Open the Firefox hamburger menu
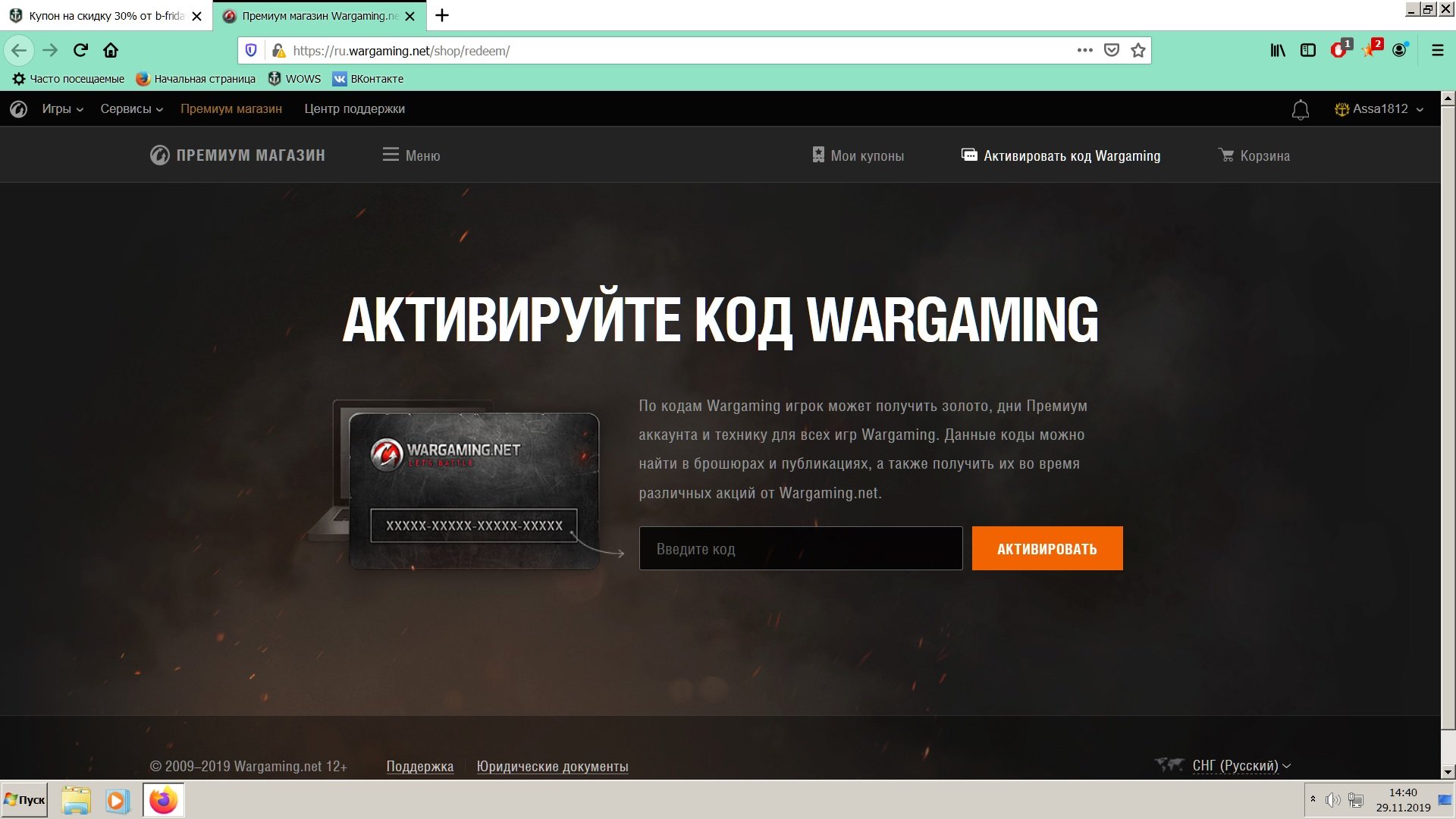1456x819 pixels. coord(1437,51)
